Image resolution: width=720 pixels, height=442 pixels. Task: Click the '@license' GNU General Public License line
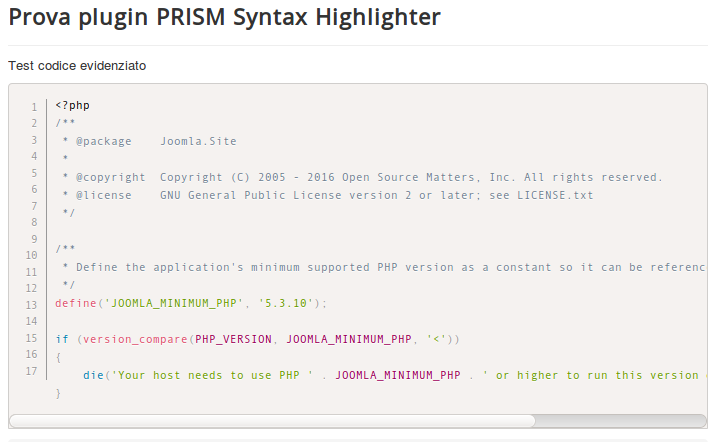(327, 195)
